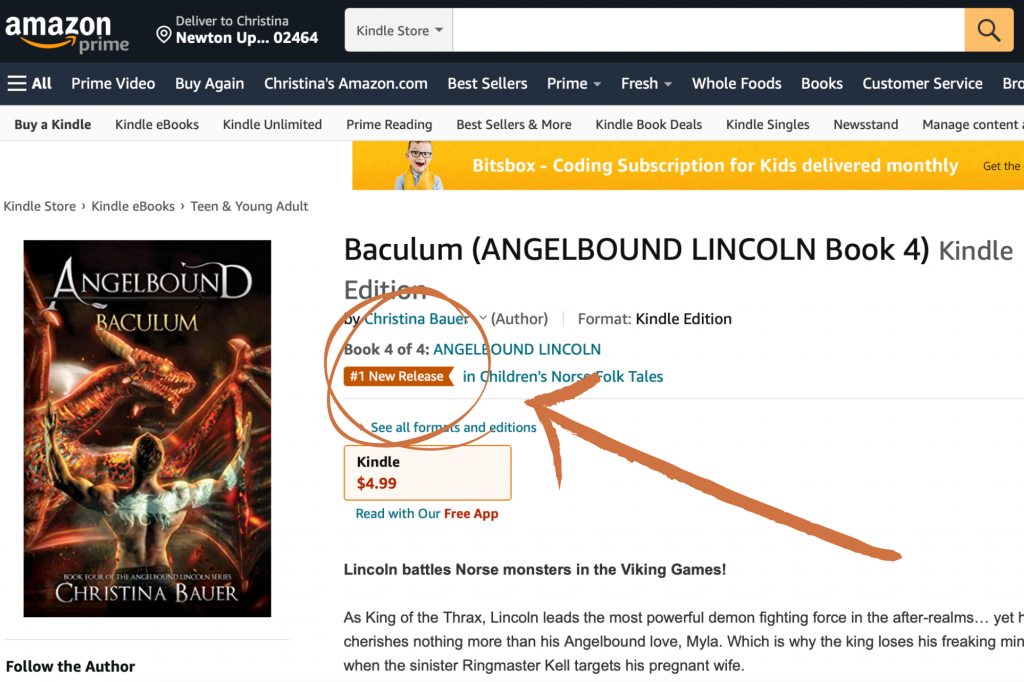Click the delivery location pin icon

[x=164, y=34]
